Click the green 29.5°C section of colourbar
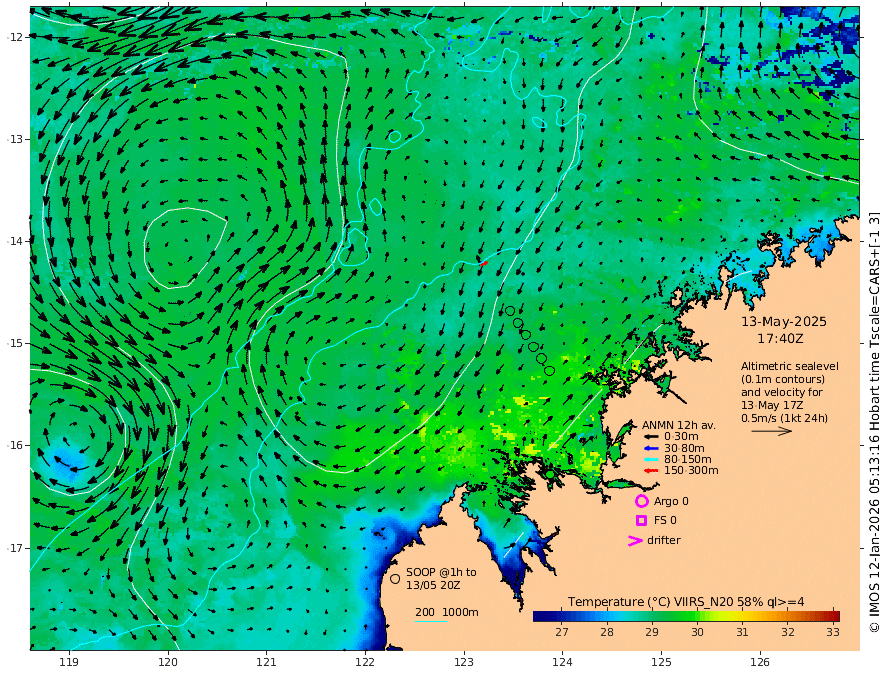The height and width of the screenshot is (680, 880). coord(674,616)
